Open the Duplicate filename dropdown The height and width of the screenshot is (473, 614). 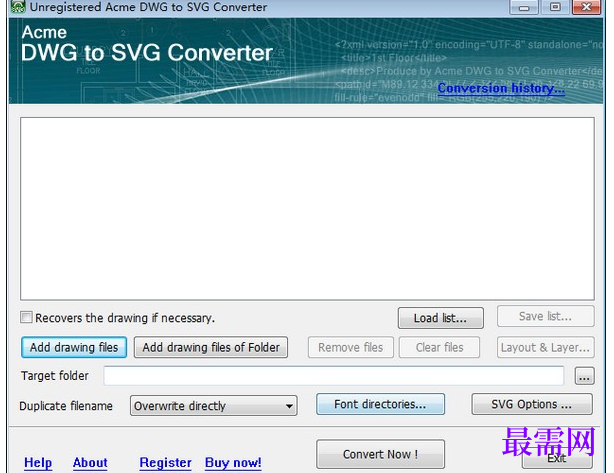tap(214, 406)
